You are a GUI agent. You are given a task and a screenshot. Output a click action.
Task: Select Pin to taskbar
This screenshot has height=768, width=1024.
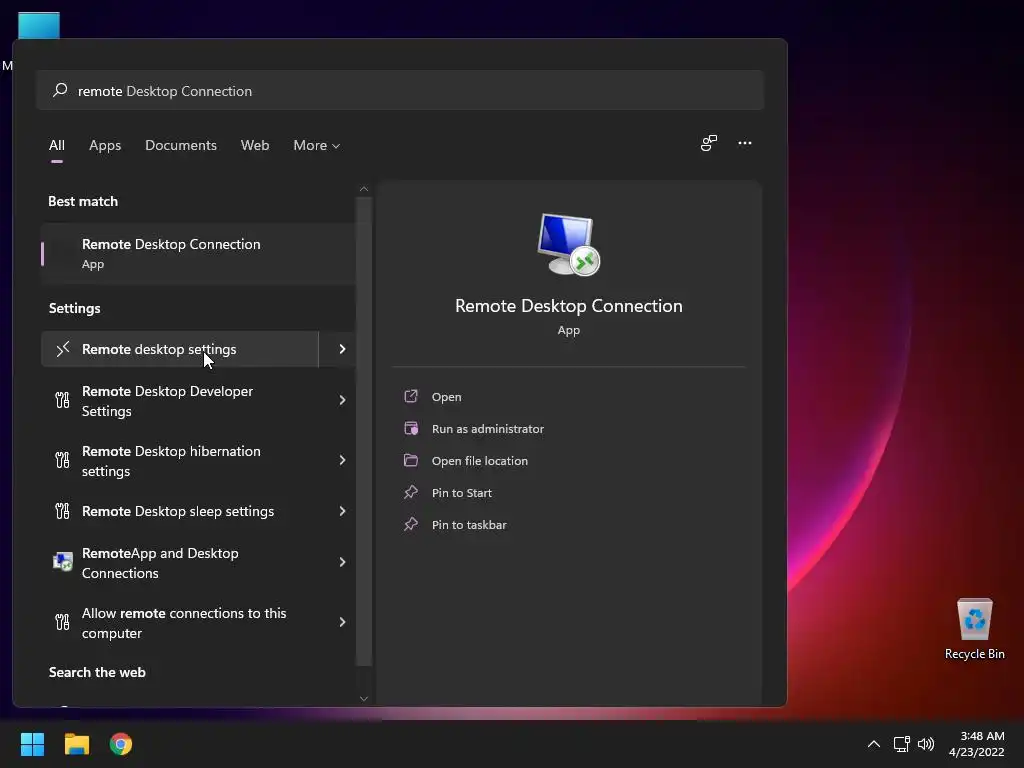pyautogui.click(x=469, y=525)
